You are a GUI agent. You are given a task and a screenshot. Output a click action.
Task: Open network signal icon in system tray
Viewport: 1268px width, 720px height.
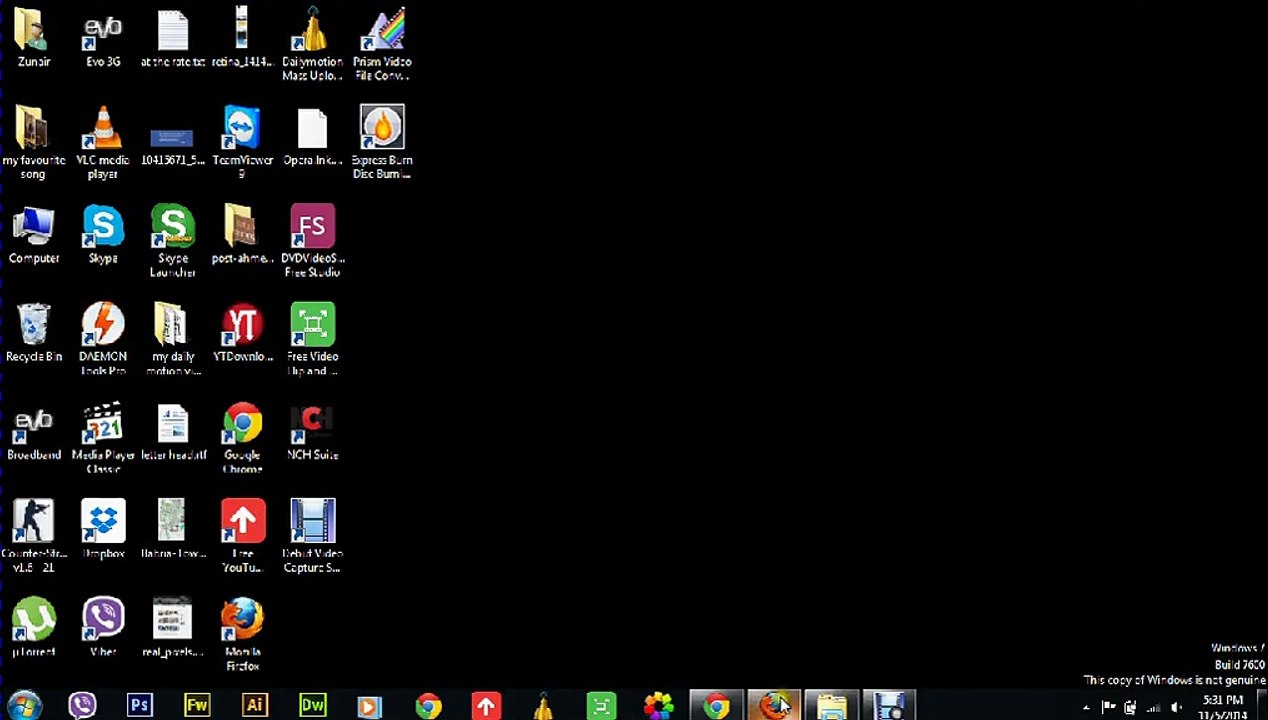(1154, 708)
